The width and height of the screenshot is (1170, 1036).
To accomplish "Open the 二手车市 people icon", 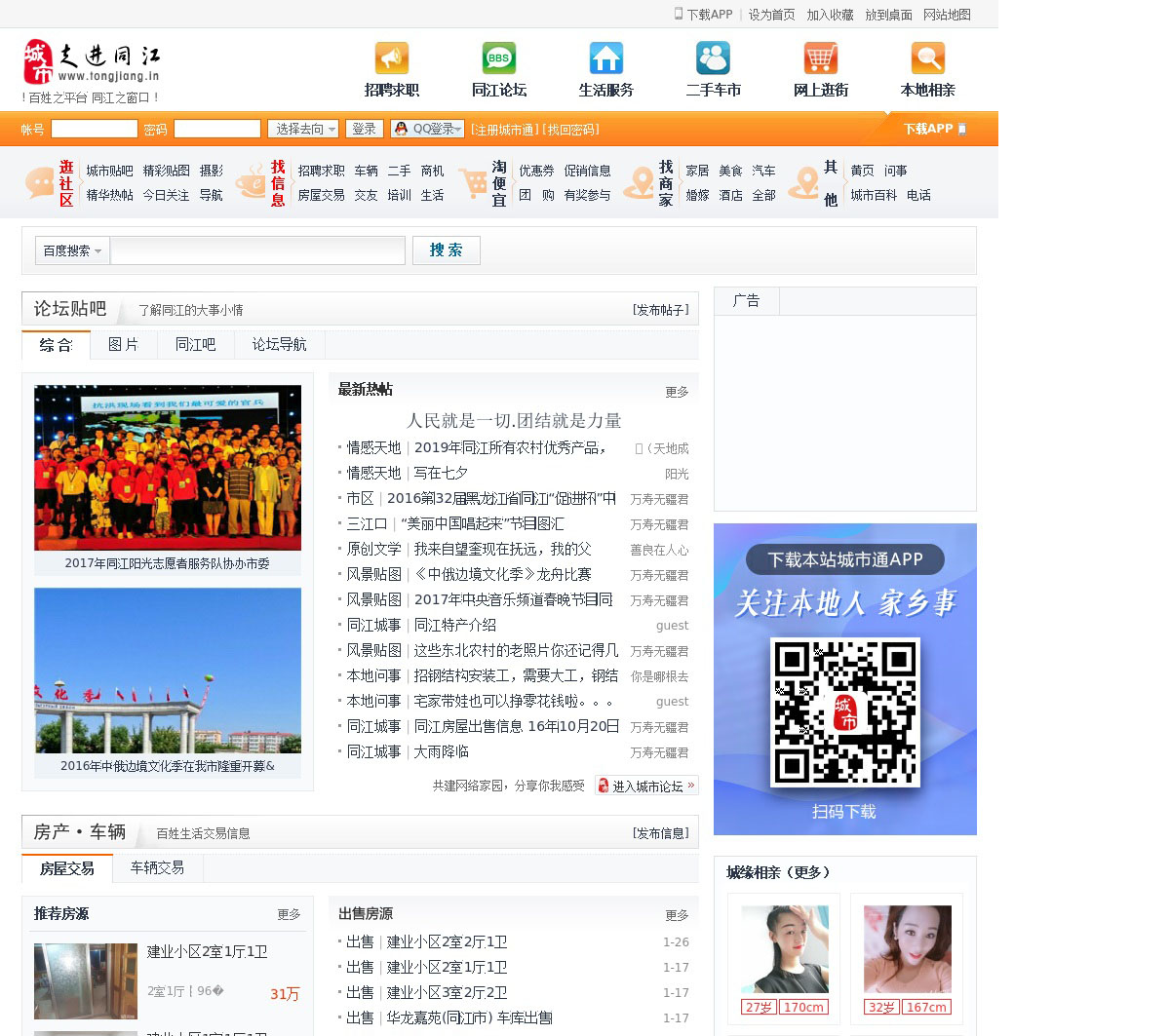I will point(714,58).
